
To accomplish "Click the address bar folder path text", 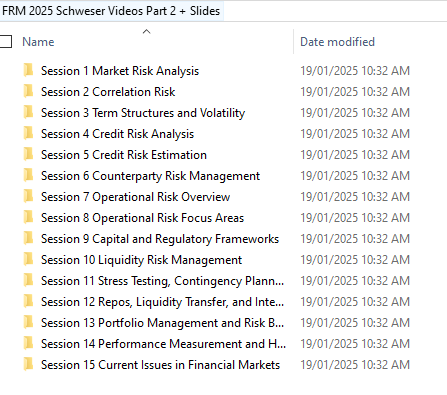I will 111,11.
